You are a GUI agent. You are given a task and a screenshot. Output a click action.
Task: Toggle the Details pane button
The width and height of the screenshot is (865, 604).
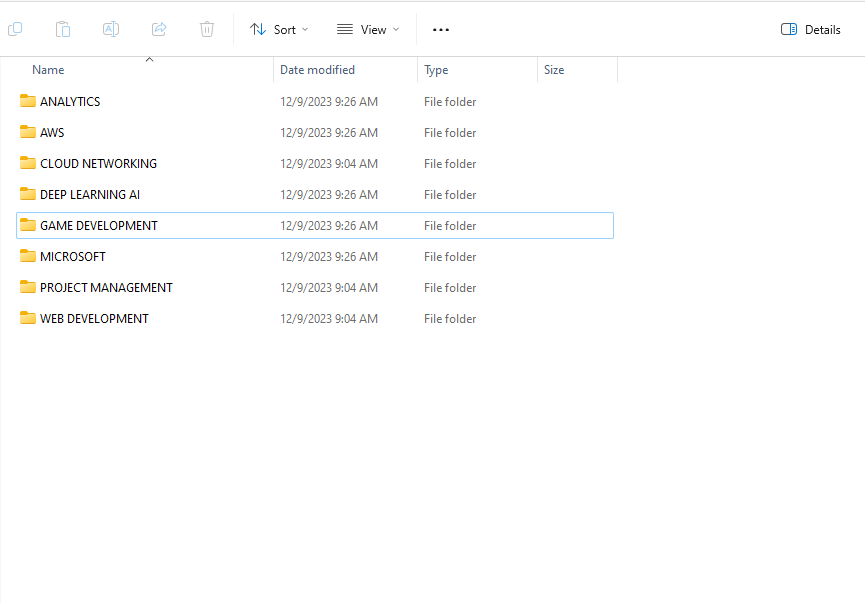810,29
